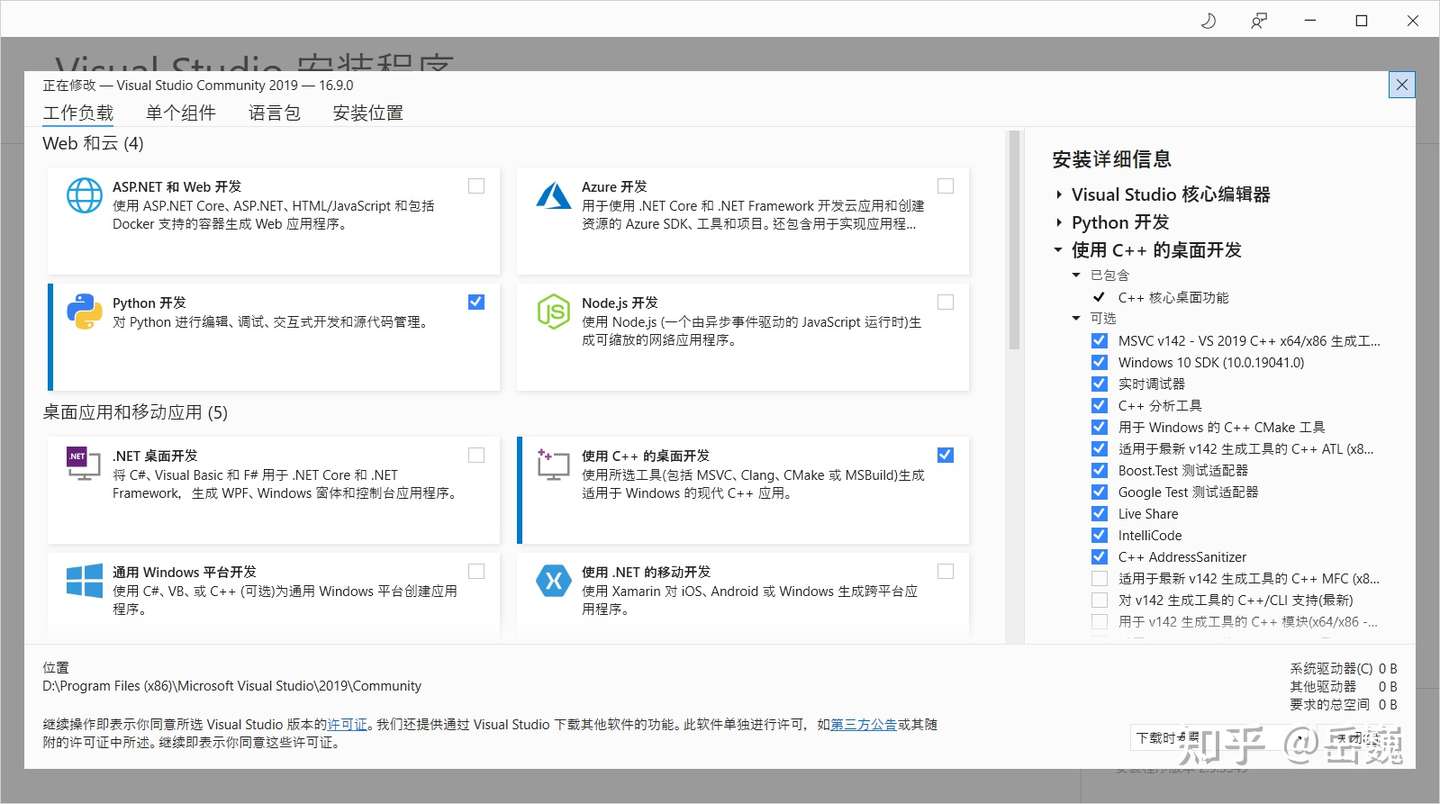Switch to the 安装位置 tab

(368, 113)
